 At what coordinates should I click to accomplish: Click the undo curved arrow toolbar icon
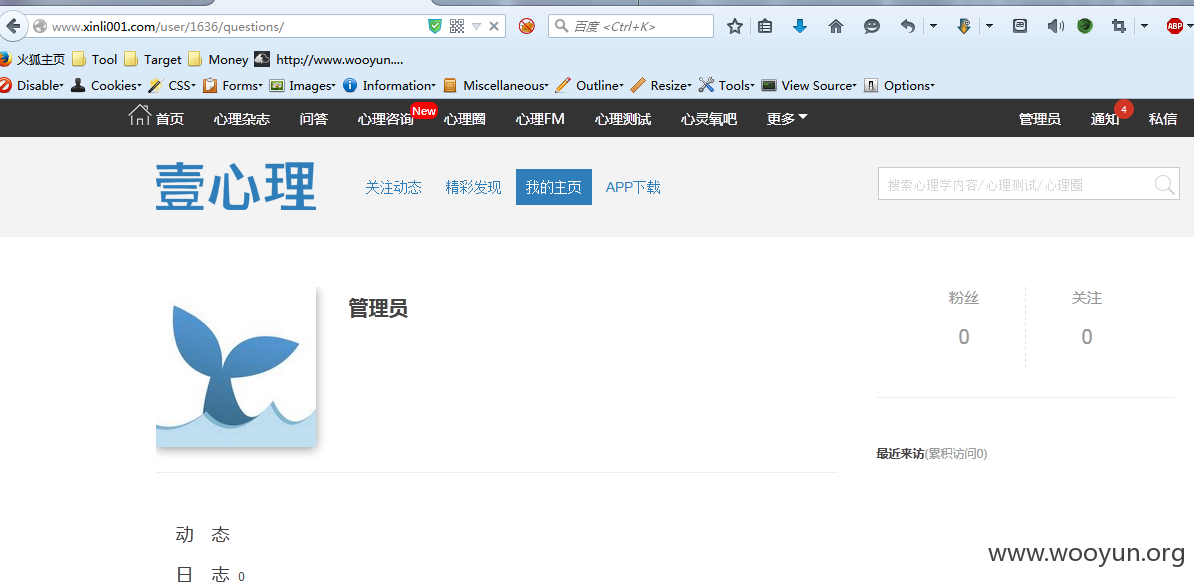click(x=908, y=27)
